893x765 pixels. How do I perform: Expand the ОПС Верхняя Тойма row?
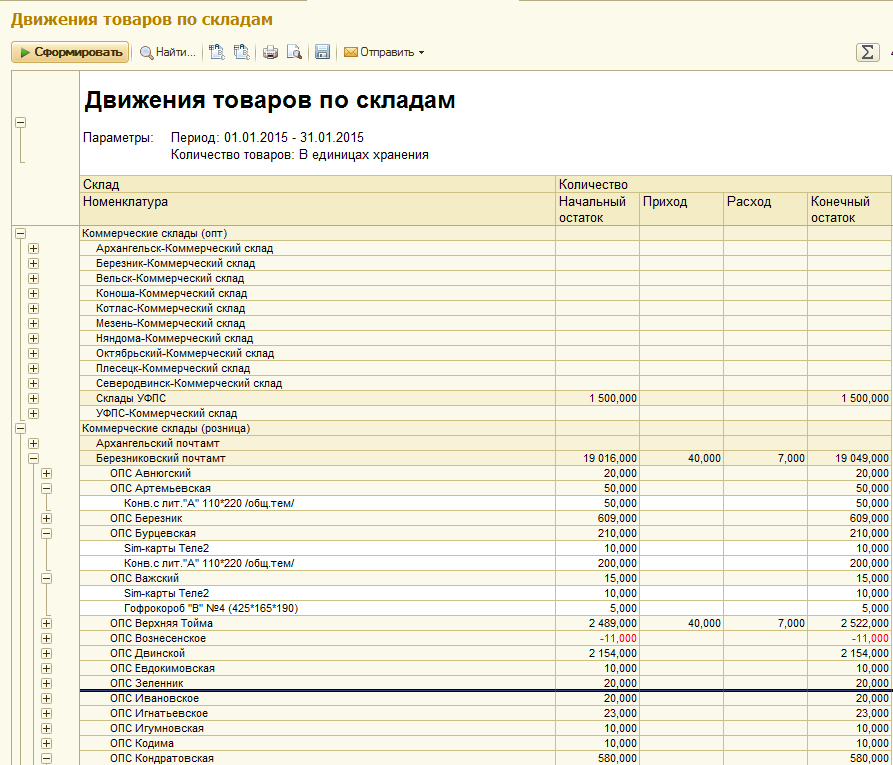click(x=46, y=623)
